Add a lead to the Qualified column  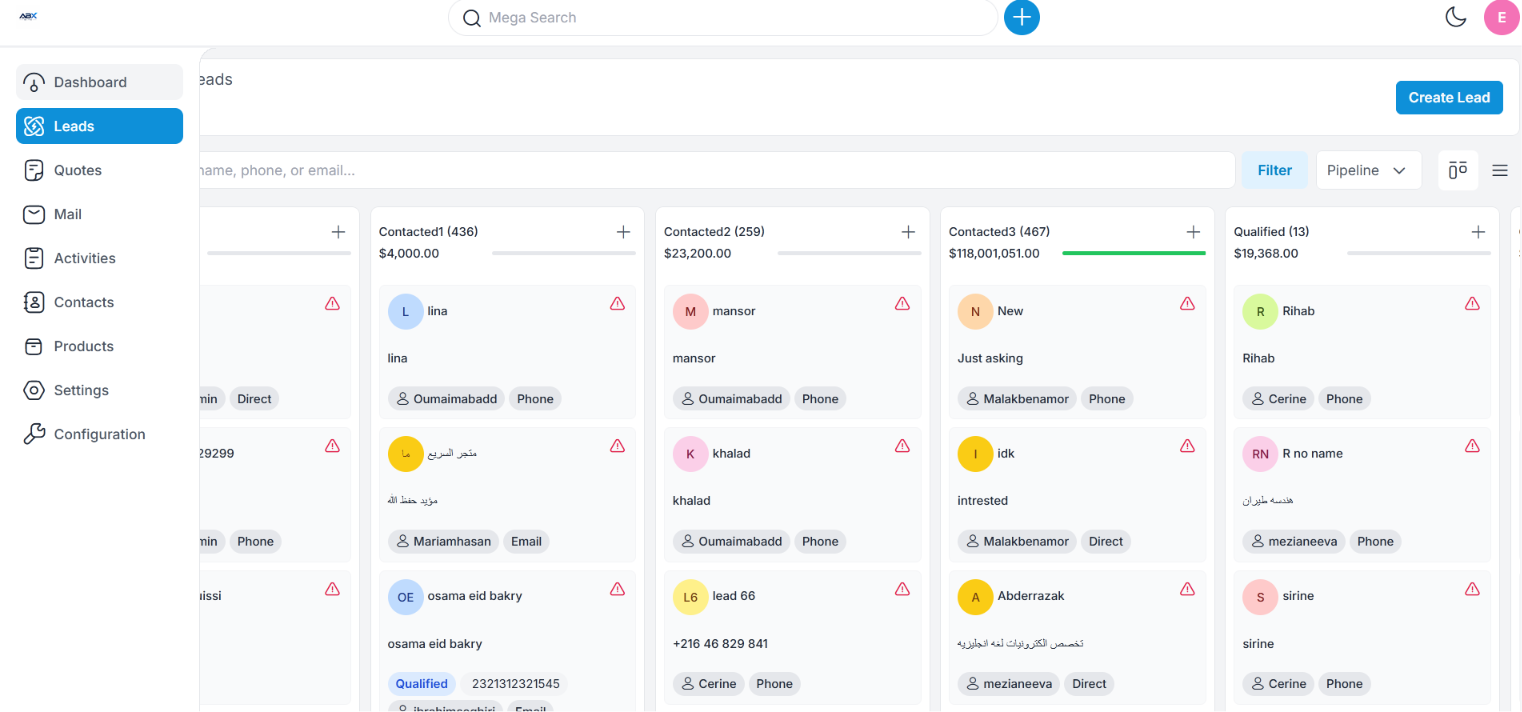point(1478,232)
